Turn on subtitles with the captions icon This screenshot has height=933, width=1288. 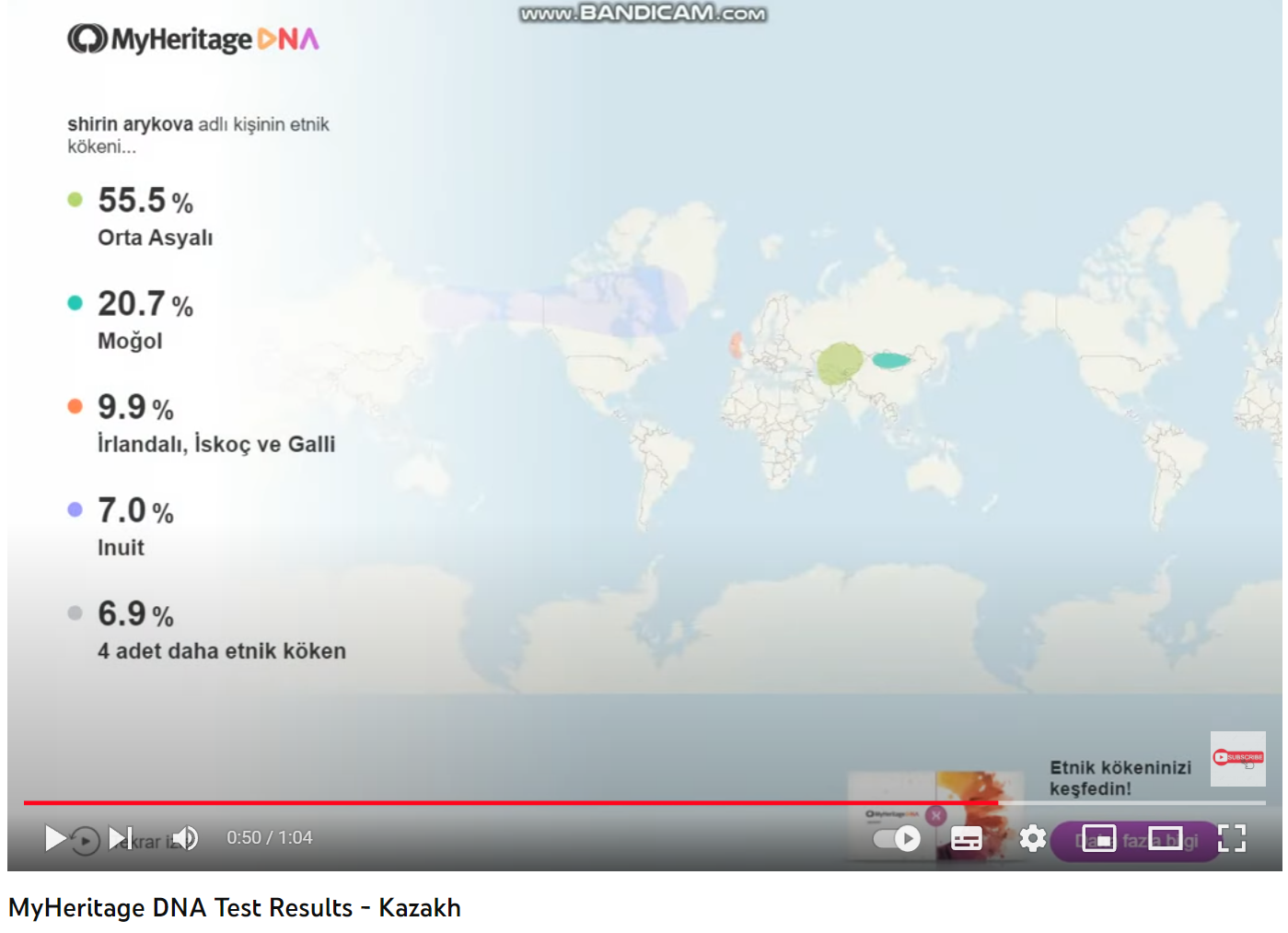[x=966, y=838]
